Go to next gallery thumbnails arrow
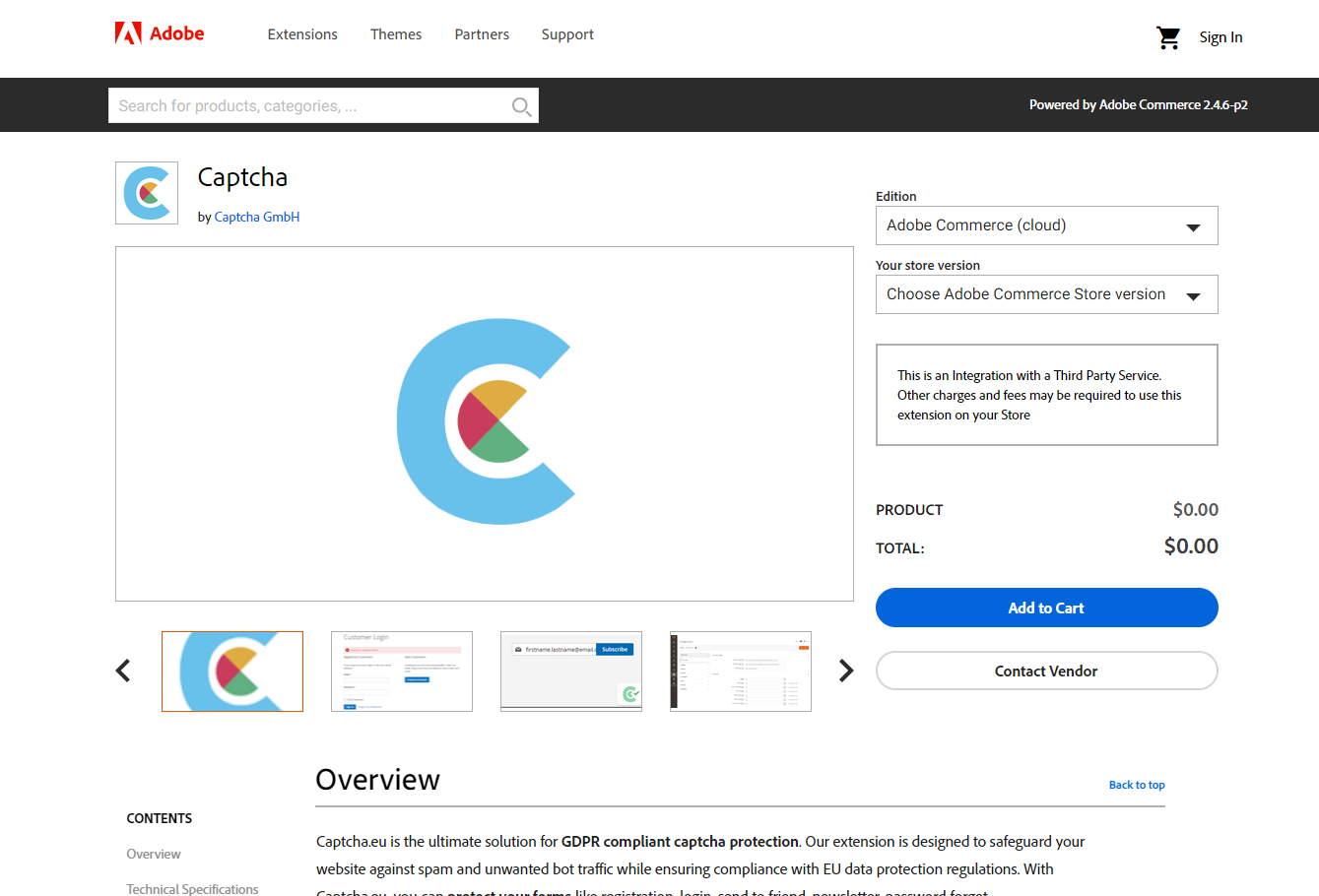Image resolution: width=1319 pixels, height=896 pixels. (845, 671)
